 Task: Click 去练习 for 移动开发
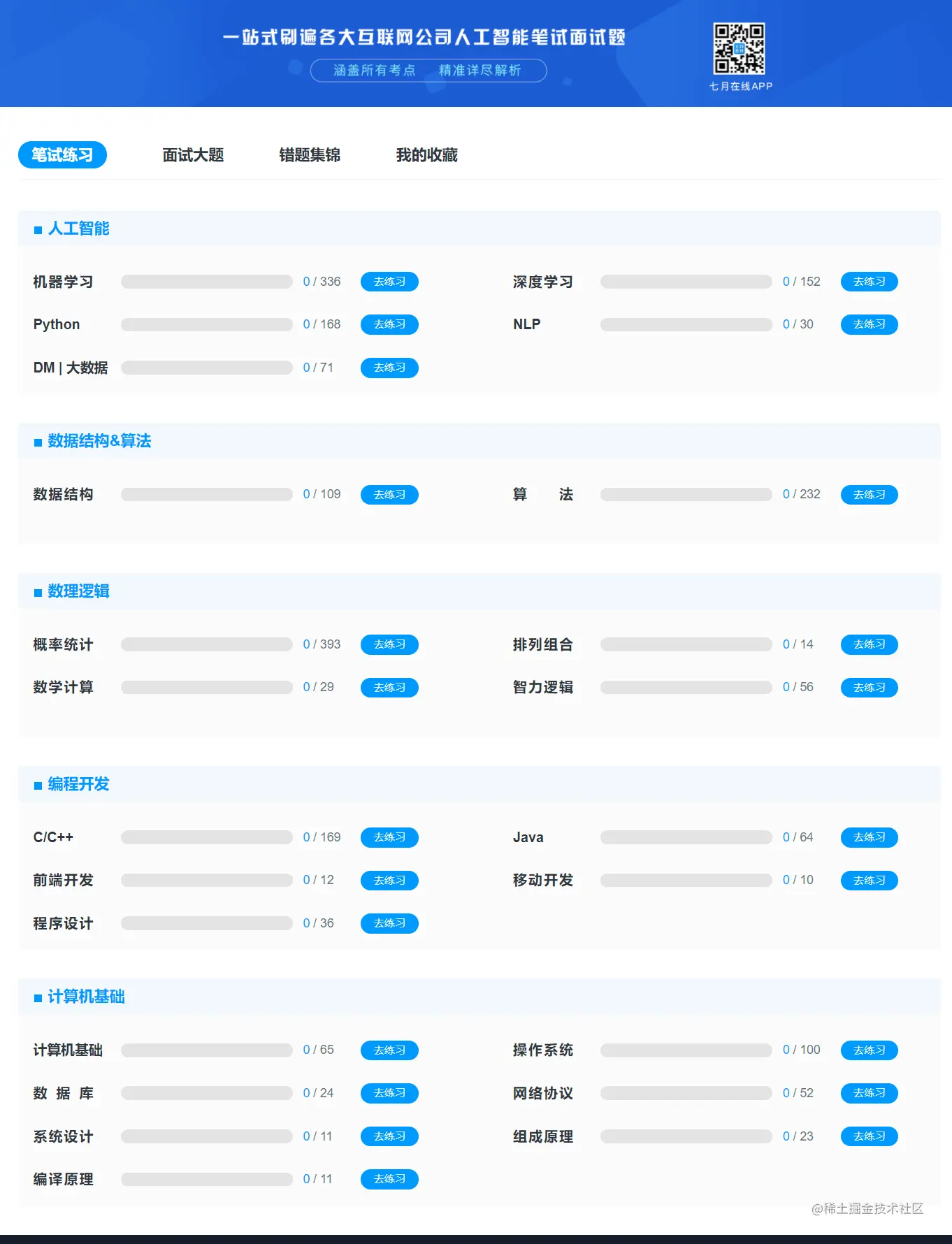coord(869,881)
